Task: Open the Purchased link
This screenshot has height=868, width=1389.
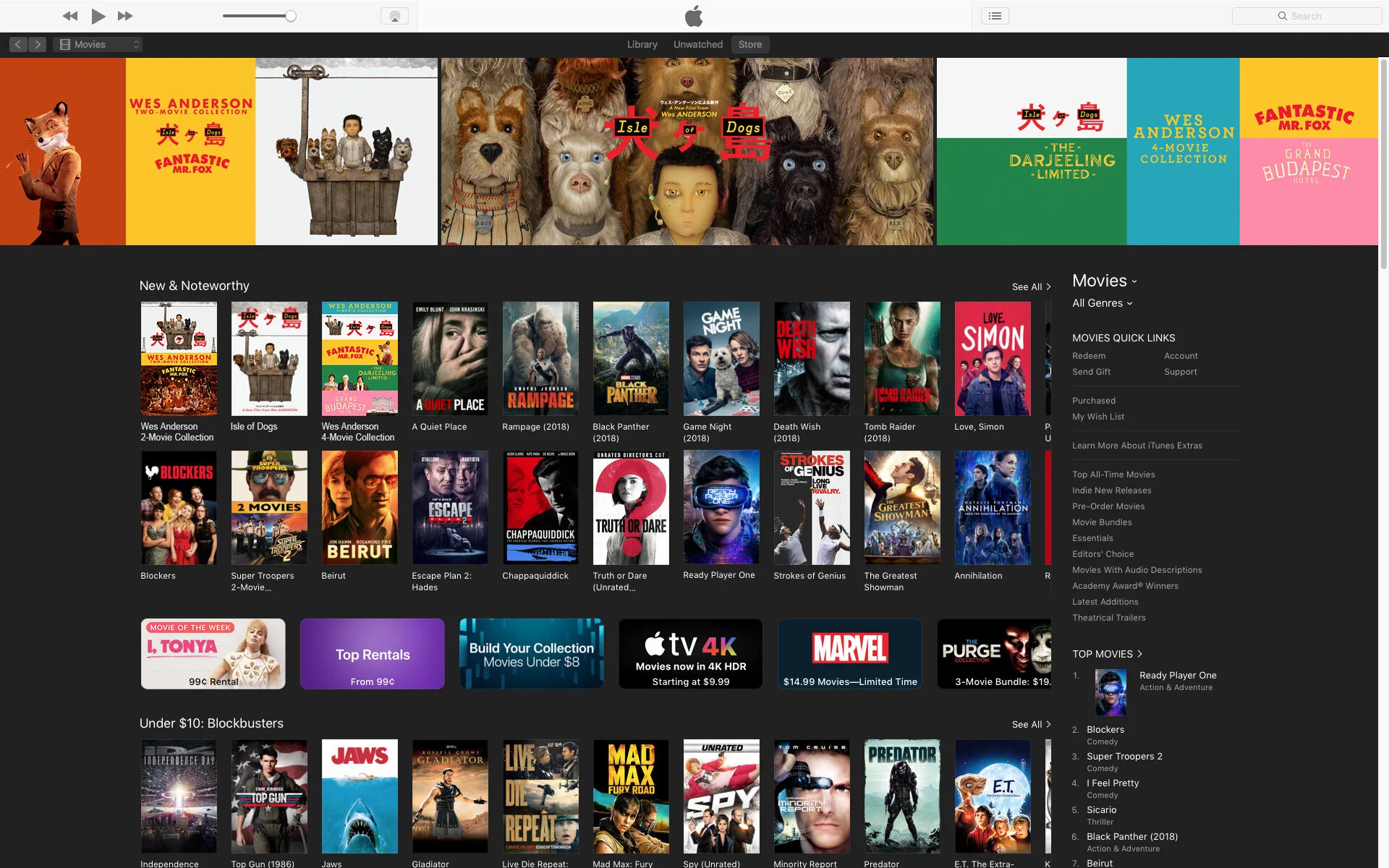Action: click(1094, 401)
